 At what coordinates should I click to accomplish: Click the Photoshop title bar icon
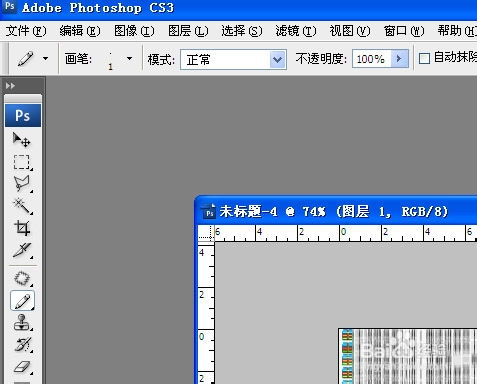pyautogui.click(x=9, y=7)
